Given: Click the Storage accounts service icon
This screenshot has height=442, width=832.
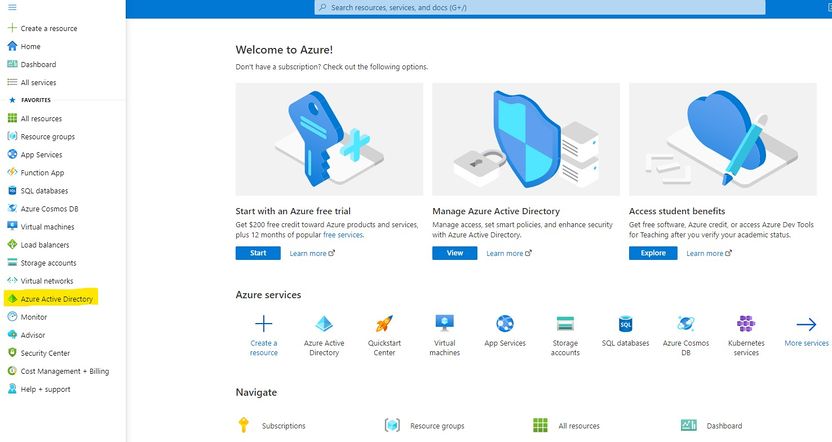Looking at the screenshot, I should (x=565, y=324).
